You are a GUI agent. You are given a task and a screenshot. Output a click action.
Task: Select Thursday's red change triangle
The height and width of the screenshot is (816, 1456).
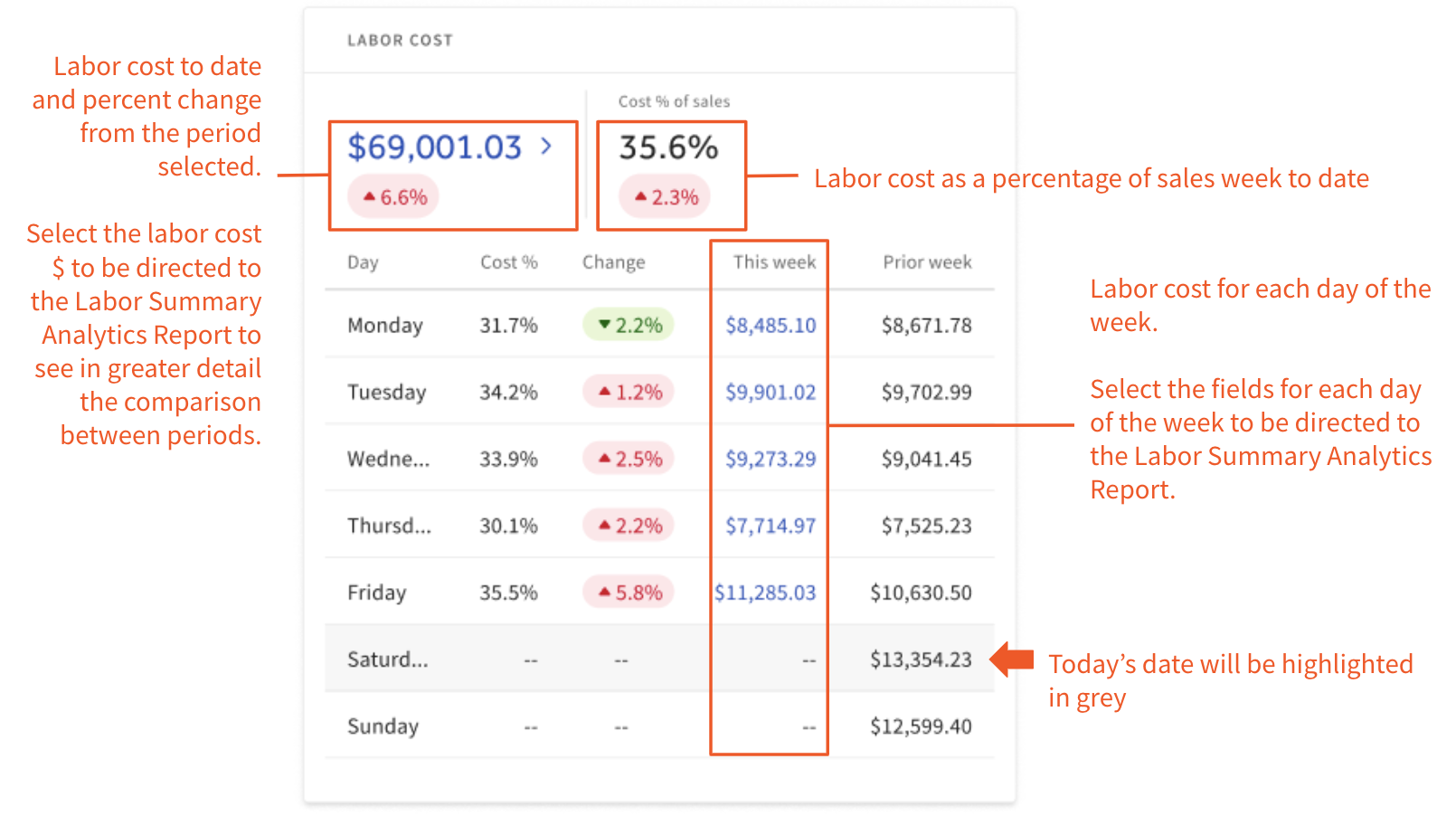tap(605, 525)
